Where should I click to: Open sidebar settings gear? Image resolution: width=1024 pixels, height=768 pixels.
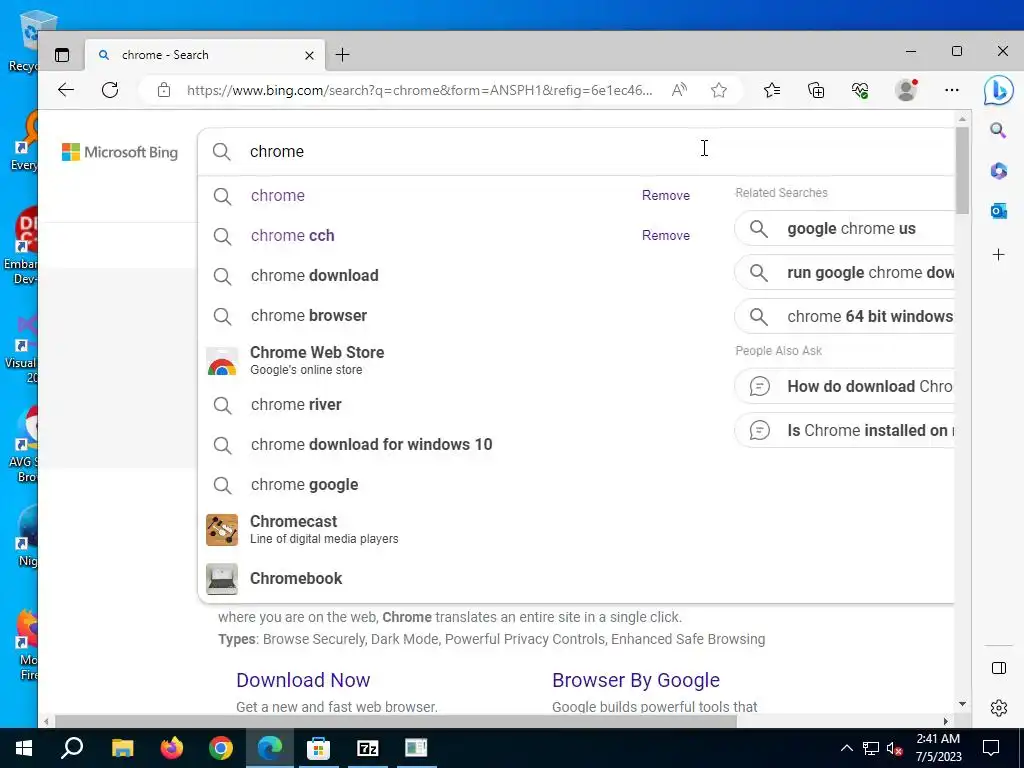(999, 708)
